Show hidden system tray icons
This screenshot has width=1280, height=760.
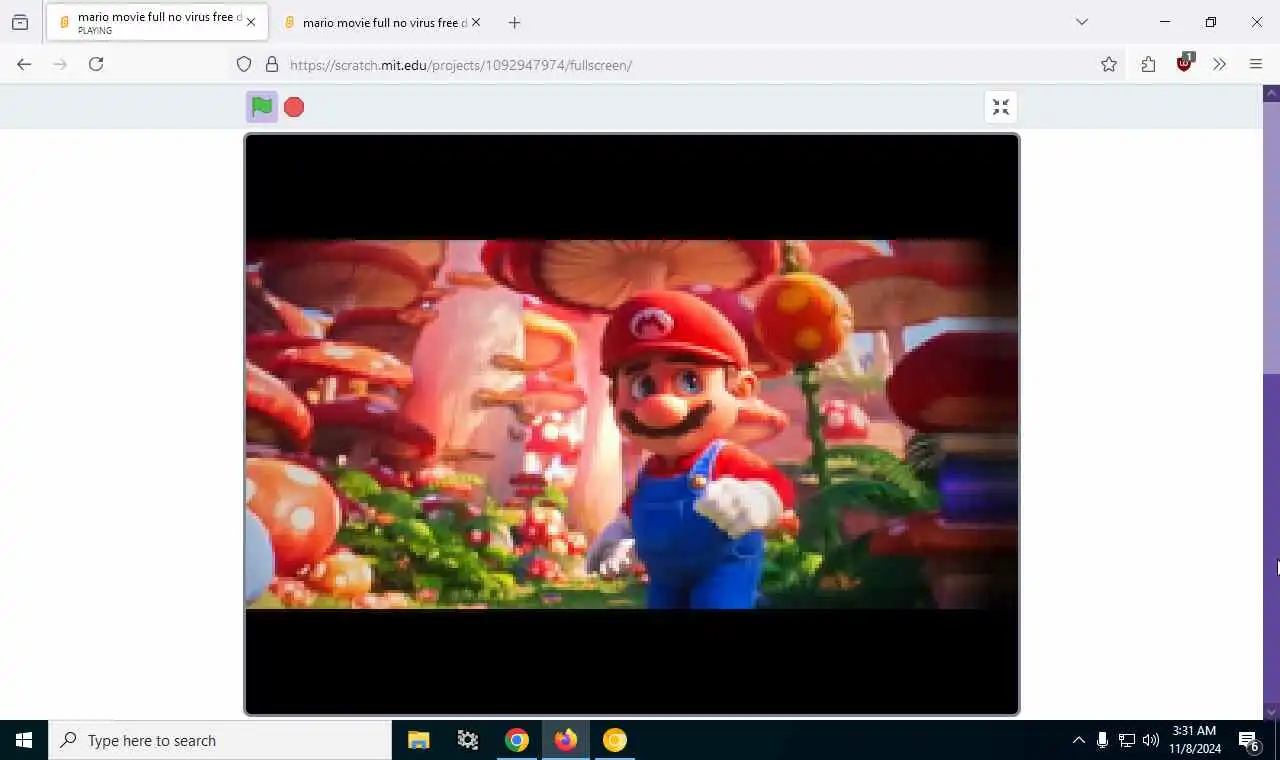[x=1078, y=740]
